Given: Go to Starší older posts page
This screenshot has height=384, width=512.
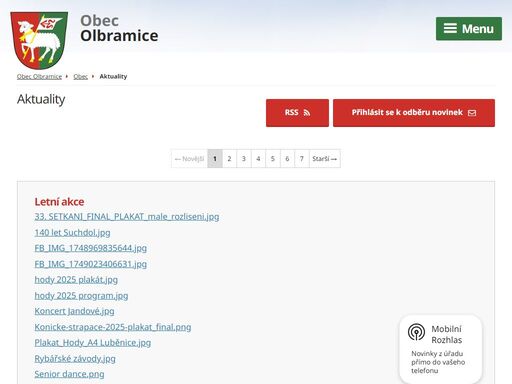Looking at the screenshot, I should coord(325,159).
